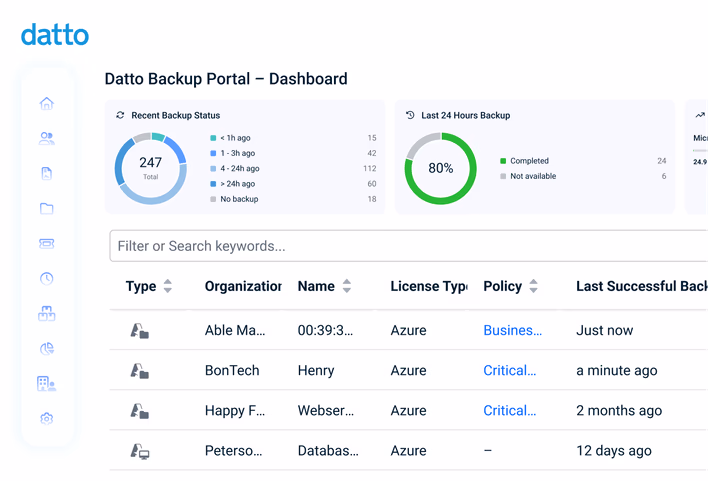Click the 'Not available' legend label
708x481 pixels.
pos(533,176)
